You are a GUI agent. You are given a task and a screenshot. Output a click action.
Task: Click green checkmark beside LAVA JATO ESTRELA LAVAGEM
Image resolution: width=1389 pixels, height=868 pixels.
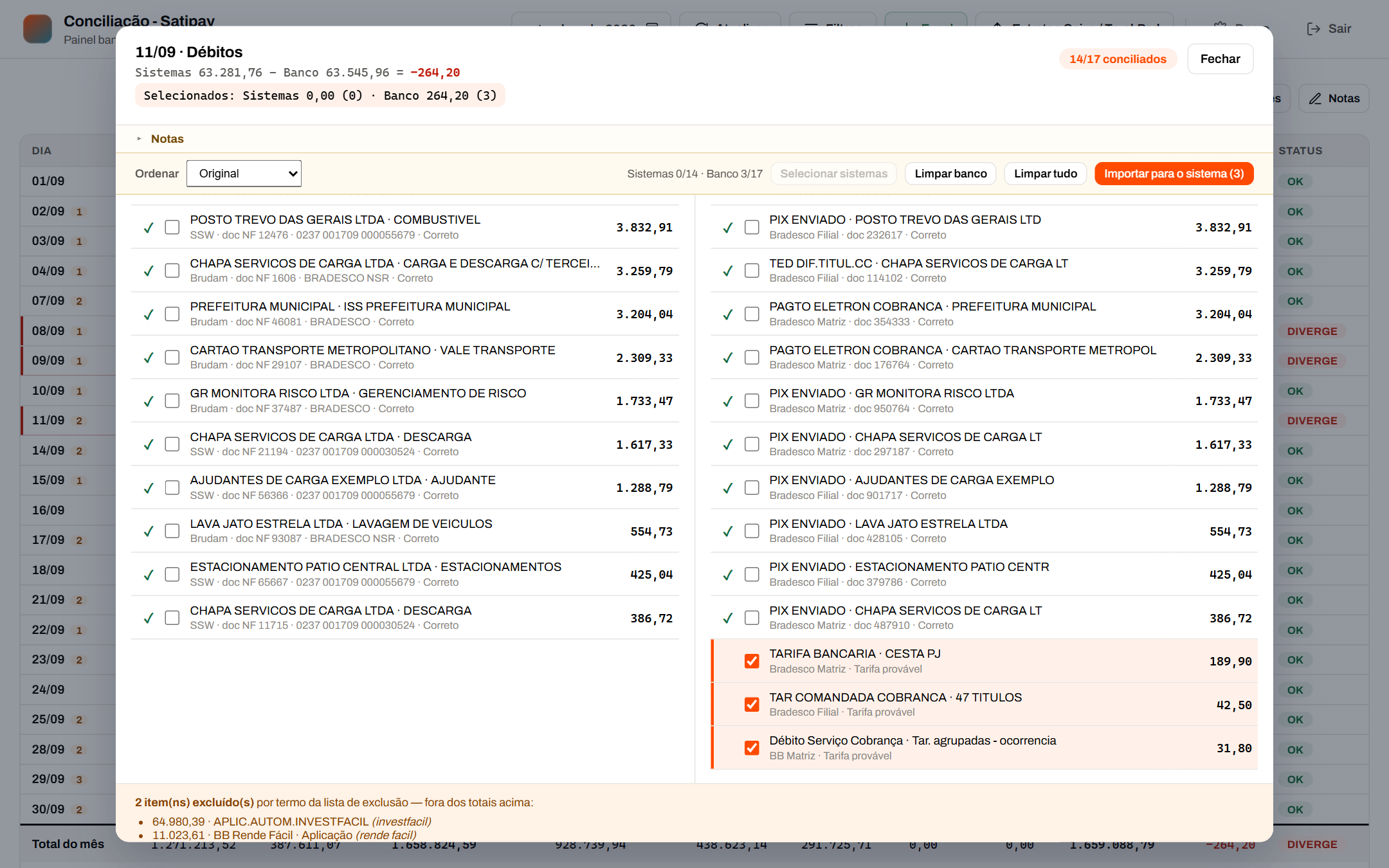[149, 531]
